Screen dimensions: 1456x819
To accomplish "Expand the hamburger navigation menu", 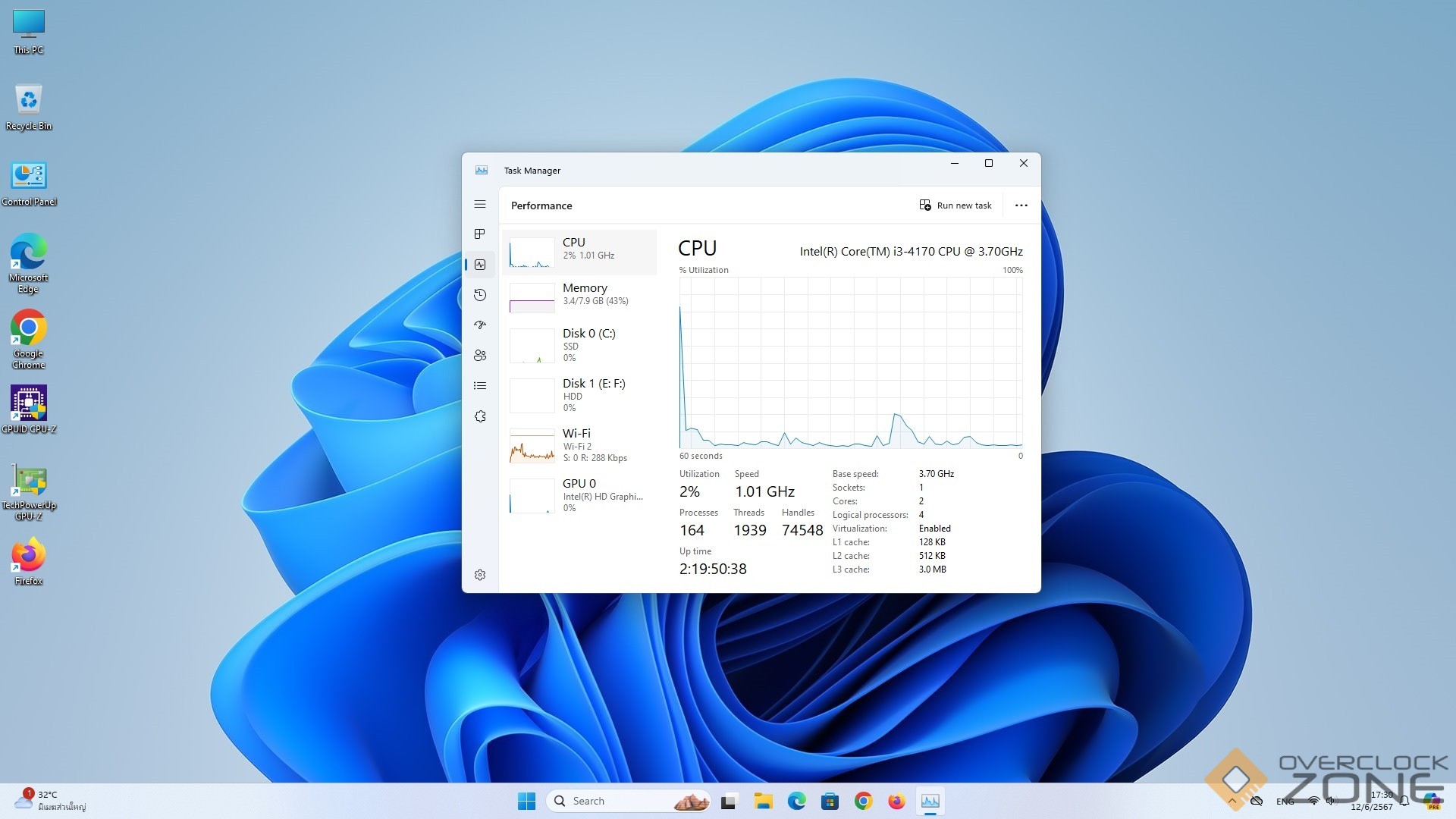I will tap(479, 204).
